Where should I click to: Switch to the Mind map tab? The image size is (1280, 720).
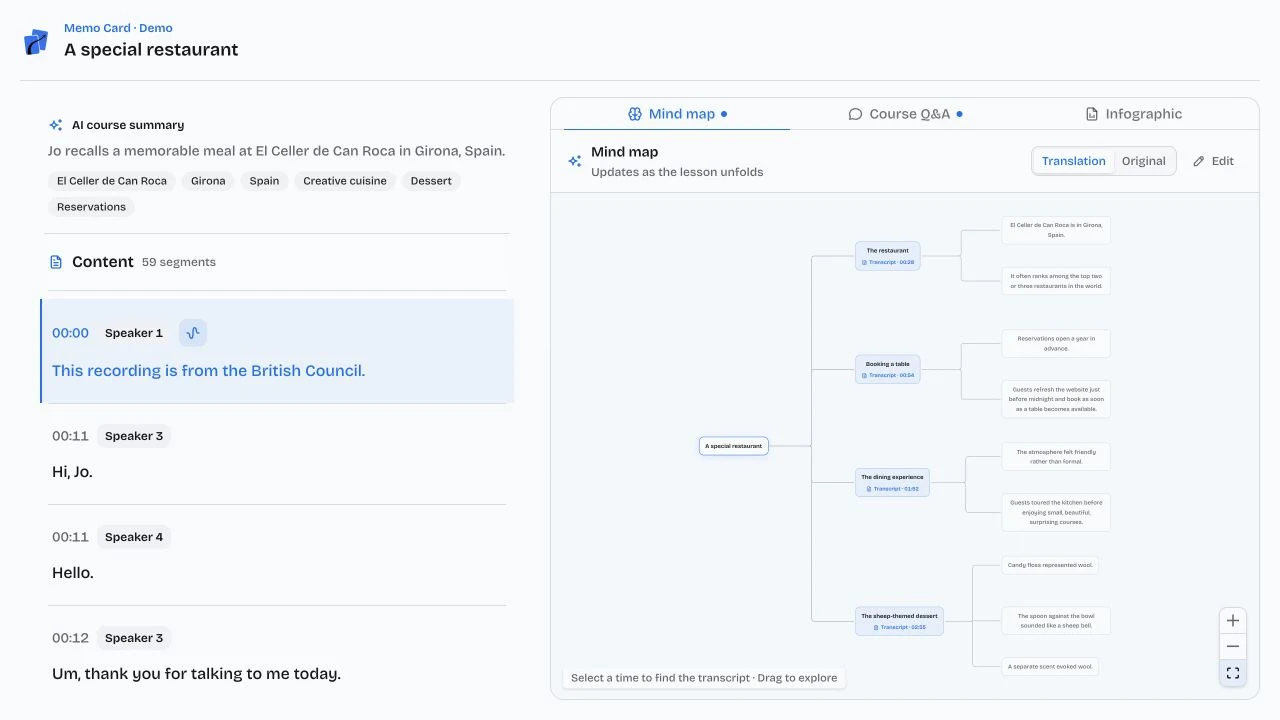point(677,114)
